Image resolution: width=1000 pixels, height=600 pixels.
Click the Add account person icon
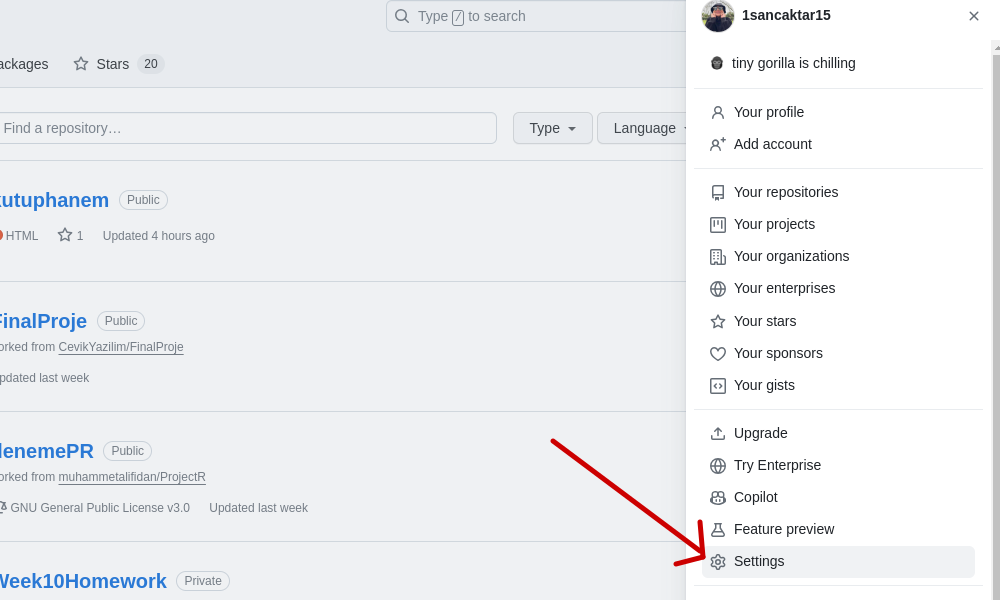point(717,145)
